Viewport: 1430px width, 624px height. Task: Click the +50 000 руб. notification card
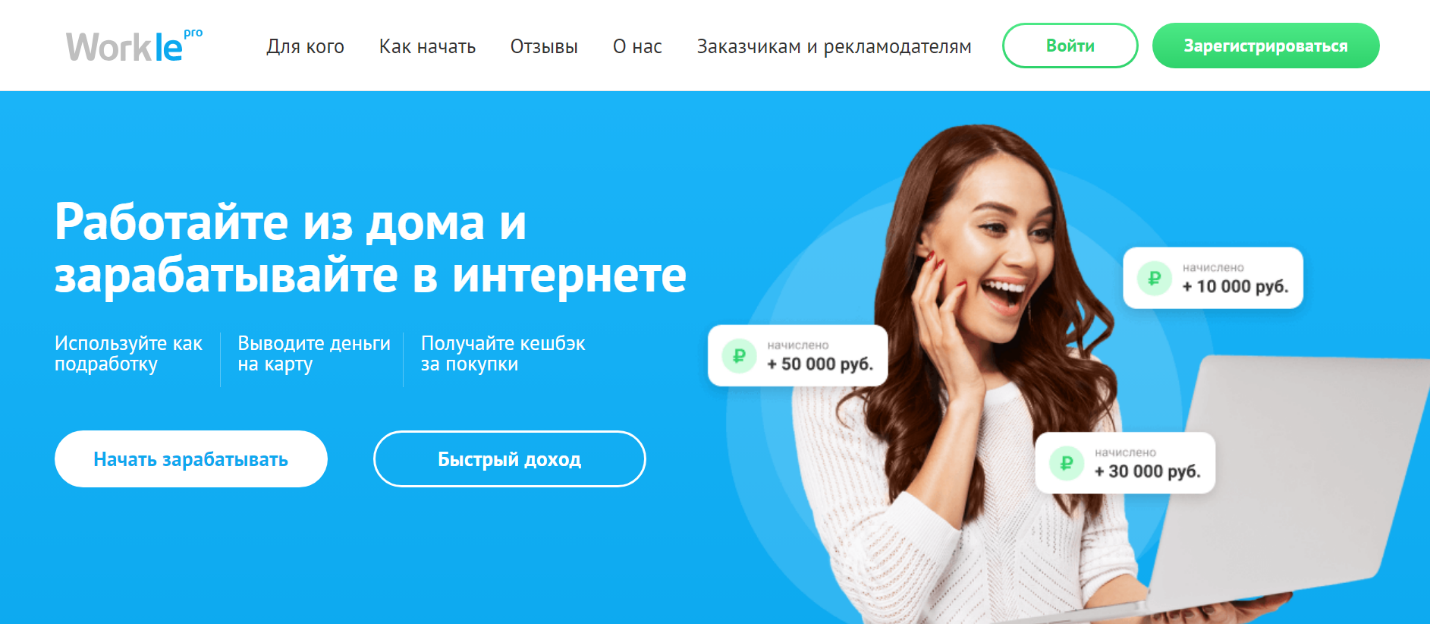pos(798,355)
